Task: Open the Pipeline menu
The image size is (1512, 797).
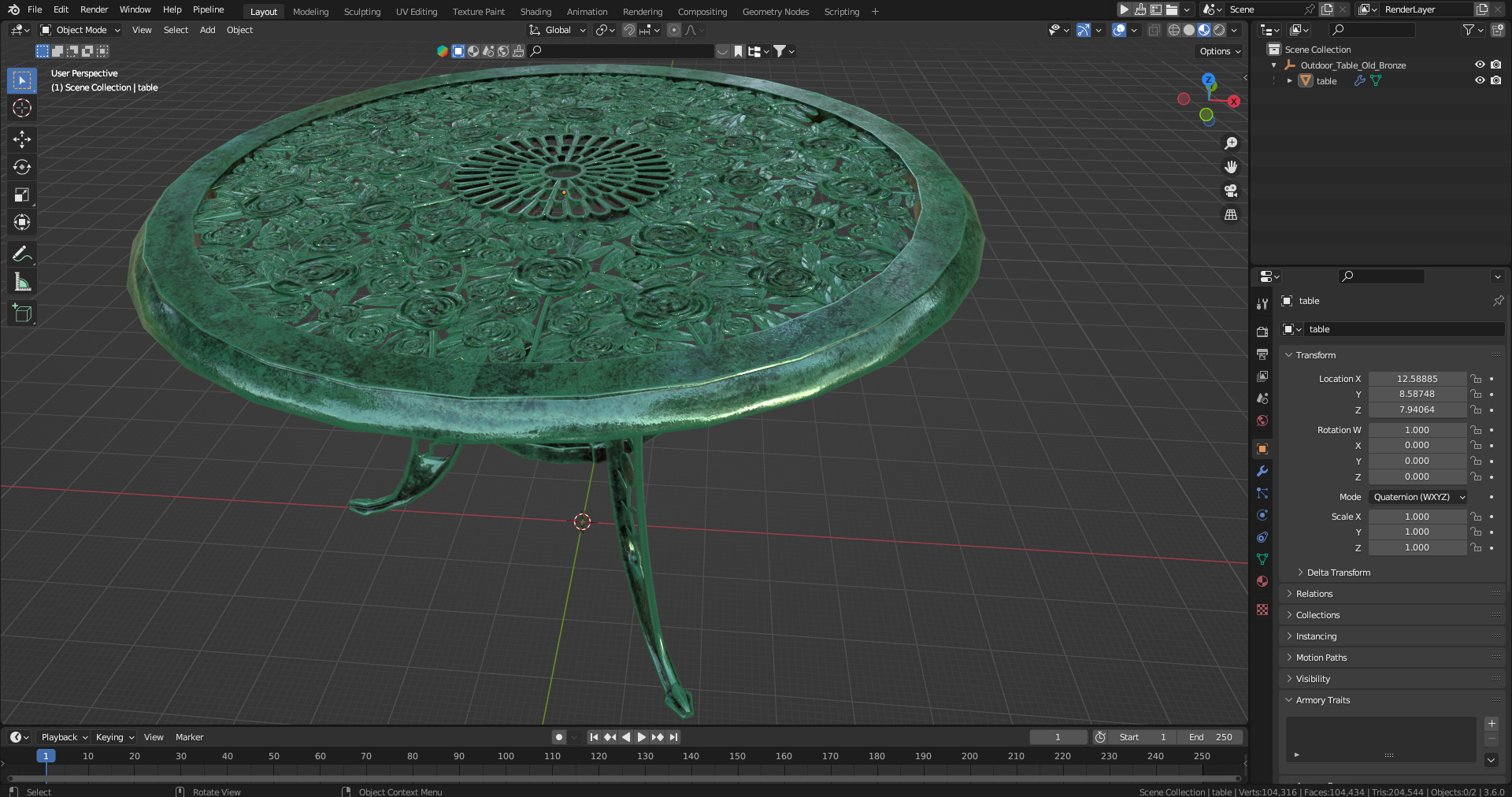Action: (209, 9)
